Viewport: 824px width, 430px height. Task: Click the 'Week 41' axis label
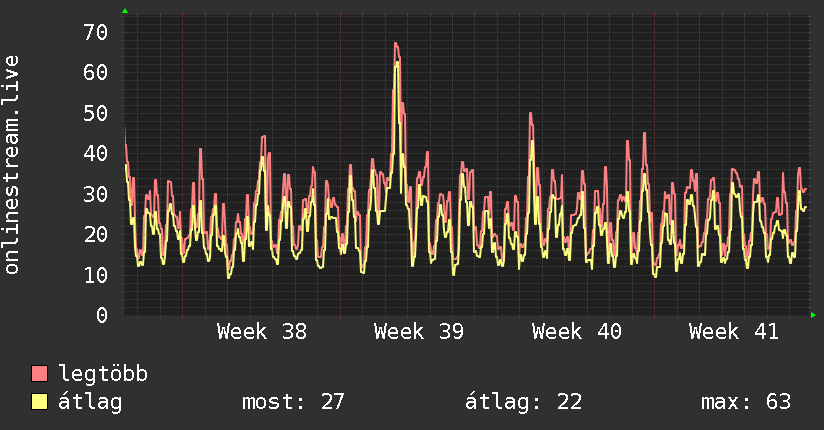pos(734,332)
